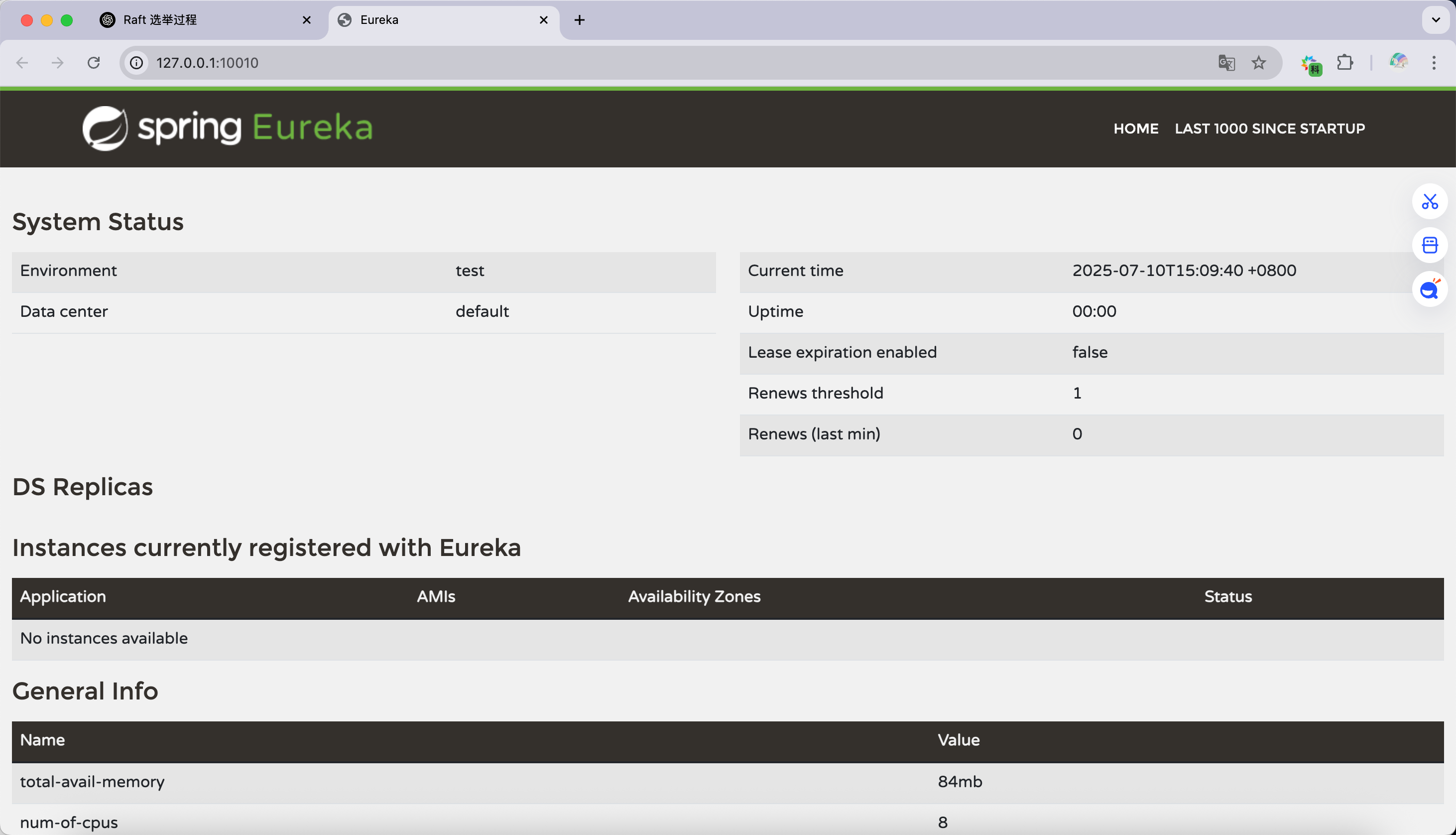Image resolution: width=1456 pixels, height=835 pixels.
Task: Click the DS Replicas heading
Action: coord(83,486)
